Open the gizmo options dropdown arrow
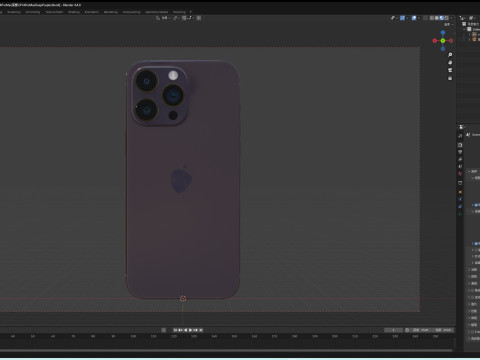The width and height of the screenshot is (480, 360). tap(407, 18)
